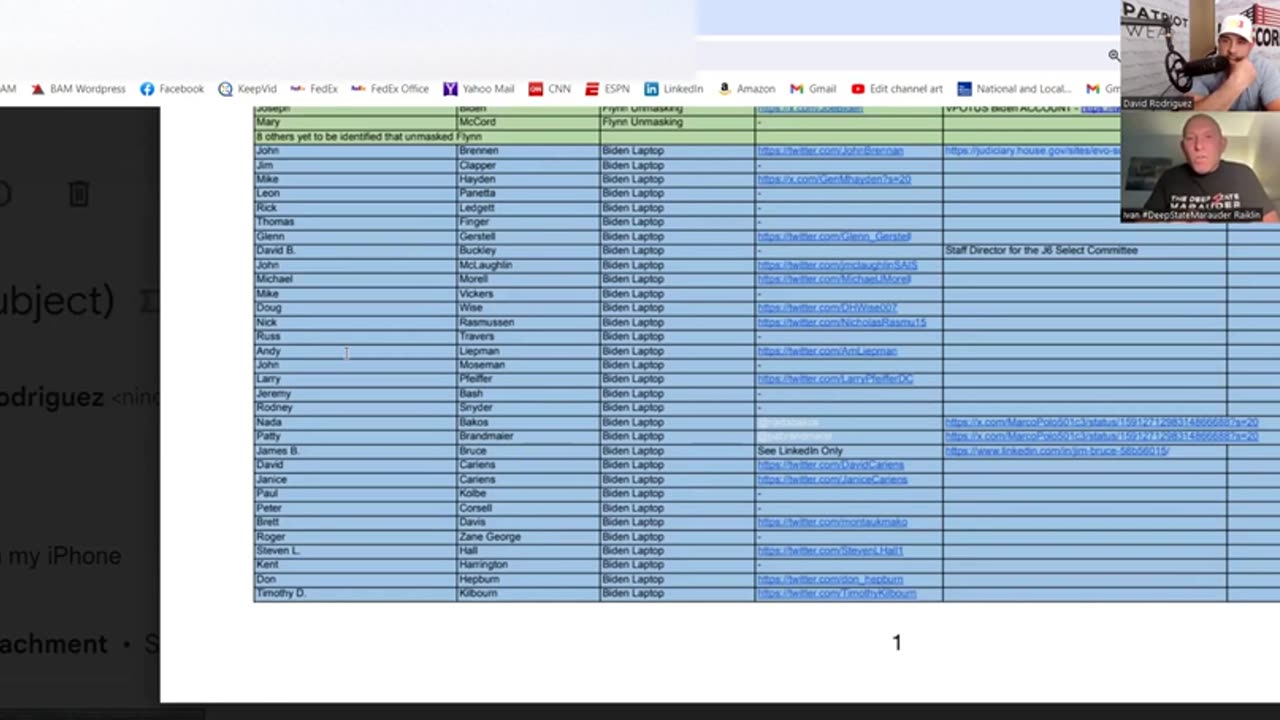Open the Facebook bookmark
Screen dimensions: 1280x720
172,89
